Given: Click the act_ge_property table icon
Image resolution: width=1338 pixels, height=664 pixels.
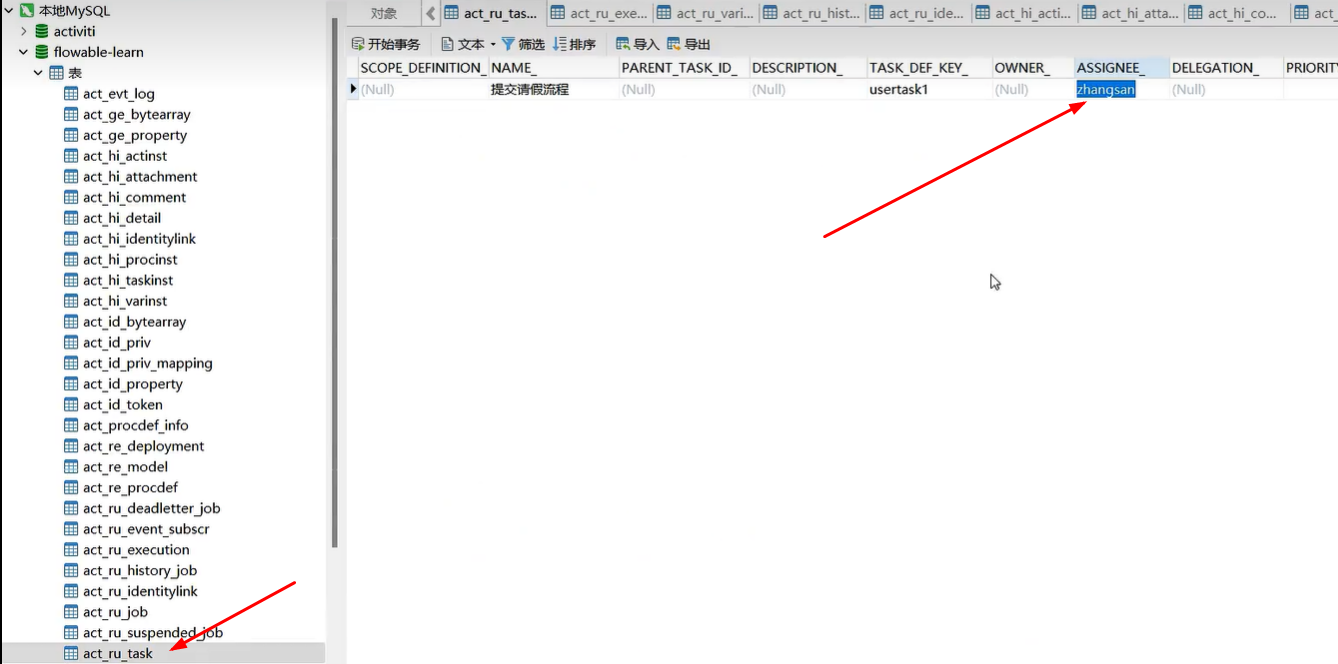Looking at the screenshot, I should click(x=71, y=135).
